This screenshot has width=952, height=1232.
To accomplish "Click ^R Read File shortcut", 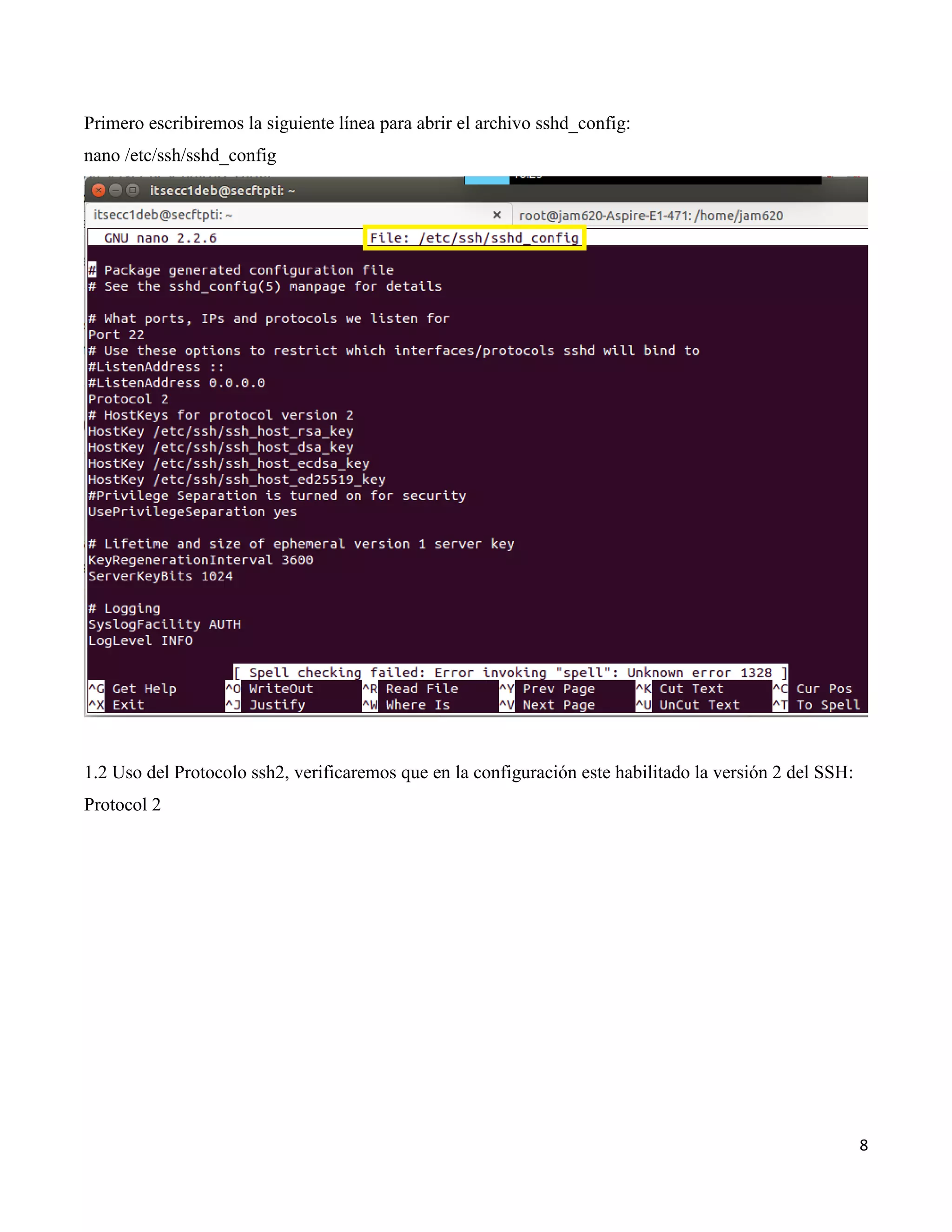I will pyautogui.click(x=410, y=689).
